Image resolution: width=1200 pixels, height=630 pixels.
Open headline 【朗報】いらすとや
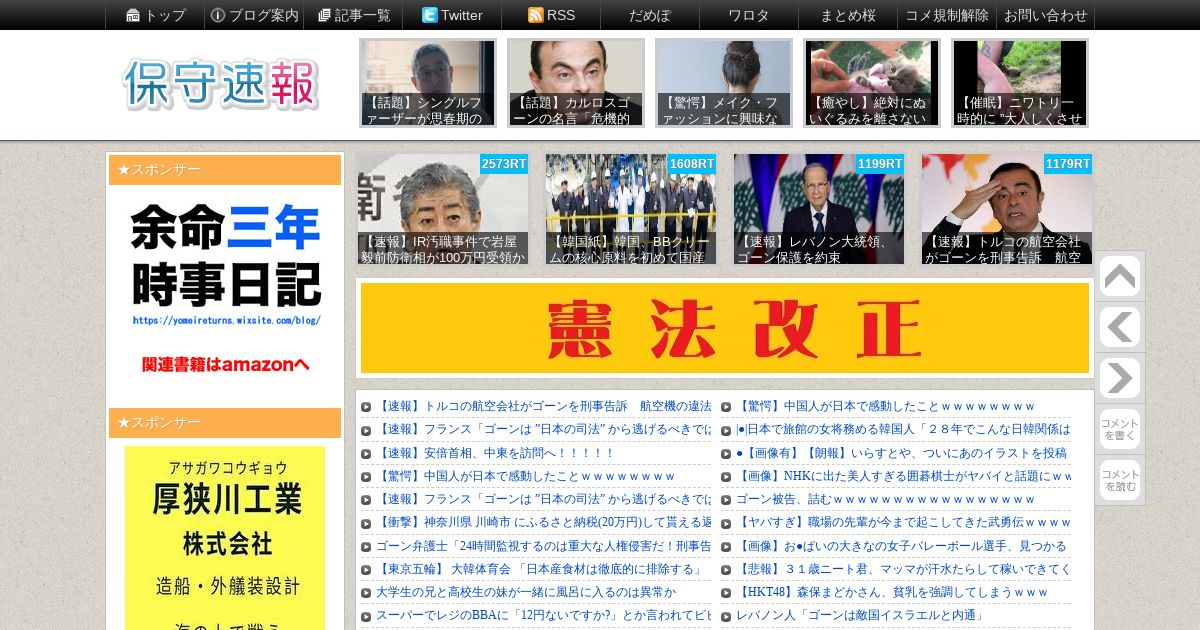click(901, 453)
